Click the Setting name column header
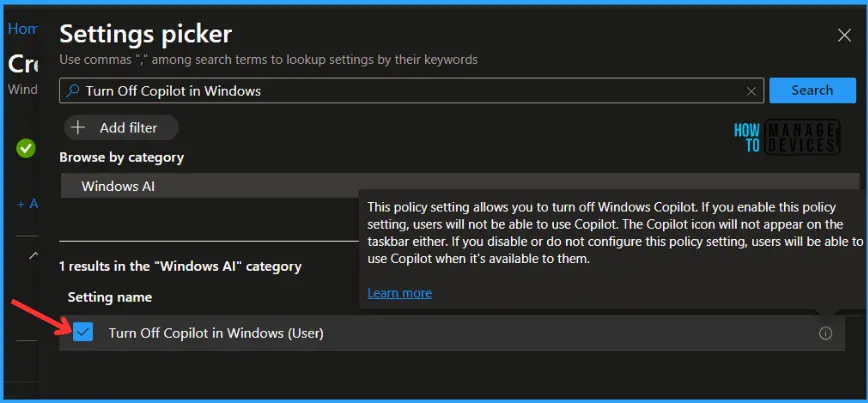868x403 pixels. click(110, 297)
